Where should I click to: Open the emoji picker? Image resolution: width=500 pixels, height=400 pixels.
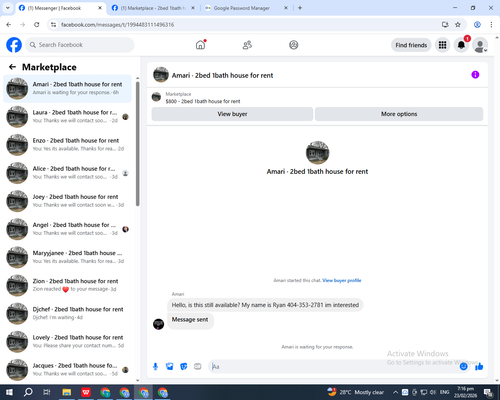tap(463, 367)
